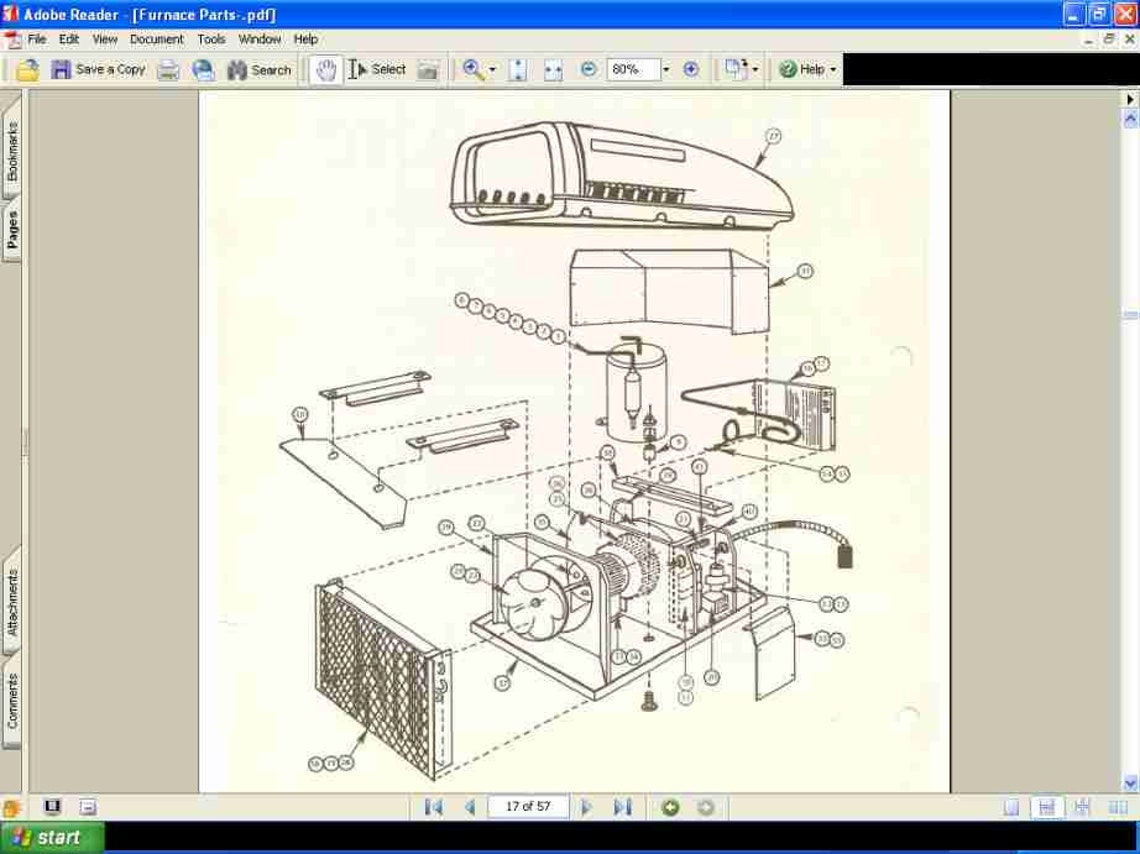
Task: Select the Hand tool
Action: coord(324,69)
